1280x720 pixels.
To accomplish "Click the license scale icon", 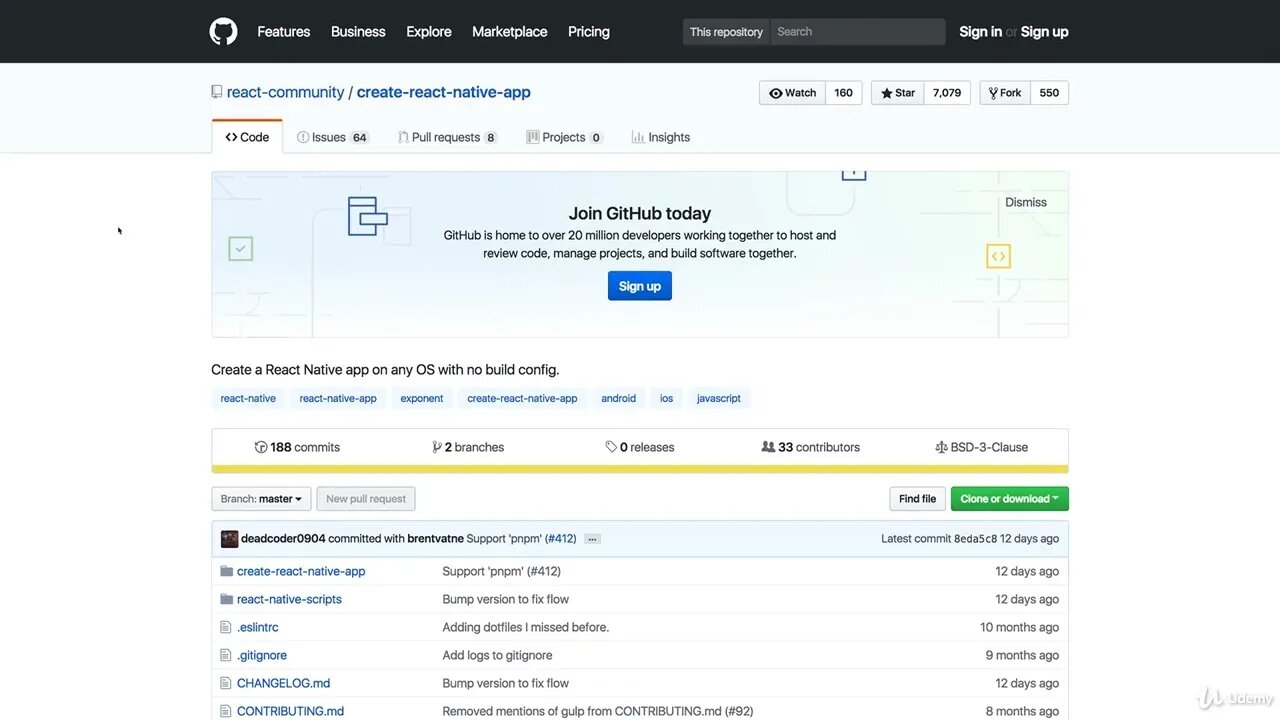I will point(941,447).
